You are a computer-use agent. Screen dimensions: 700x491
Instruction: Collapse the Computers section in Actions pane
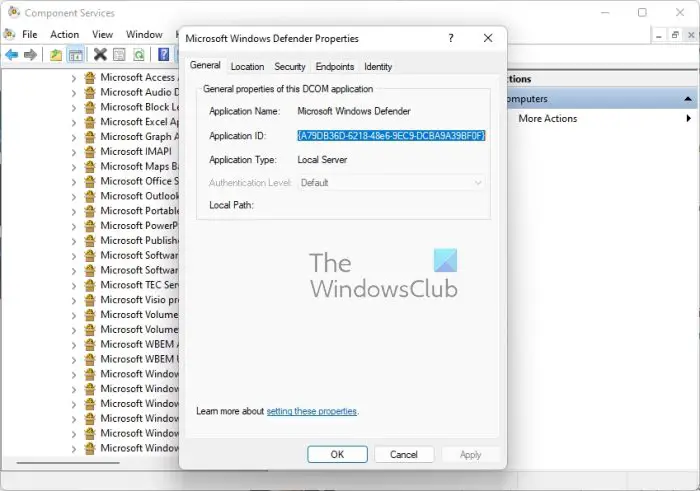[x=688, y=99]
